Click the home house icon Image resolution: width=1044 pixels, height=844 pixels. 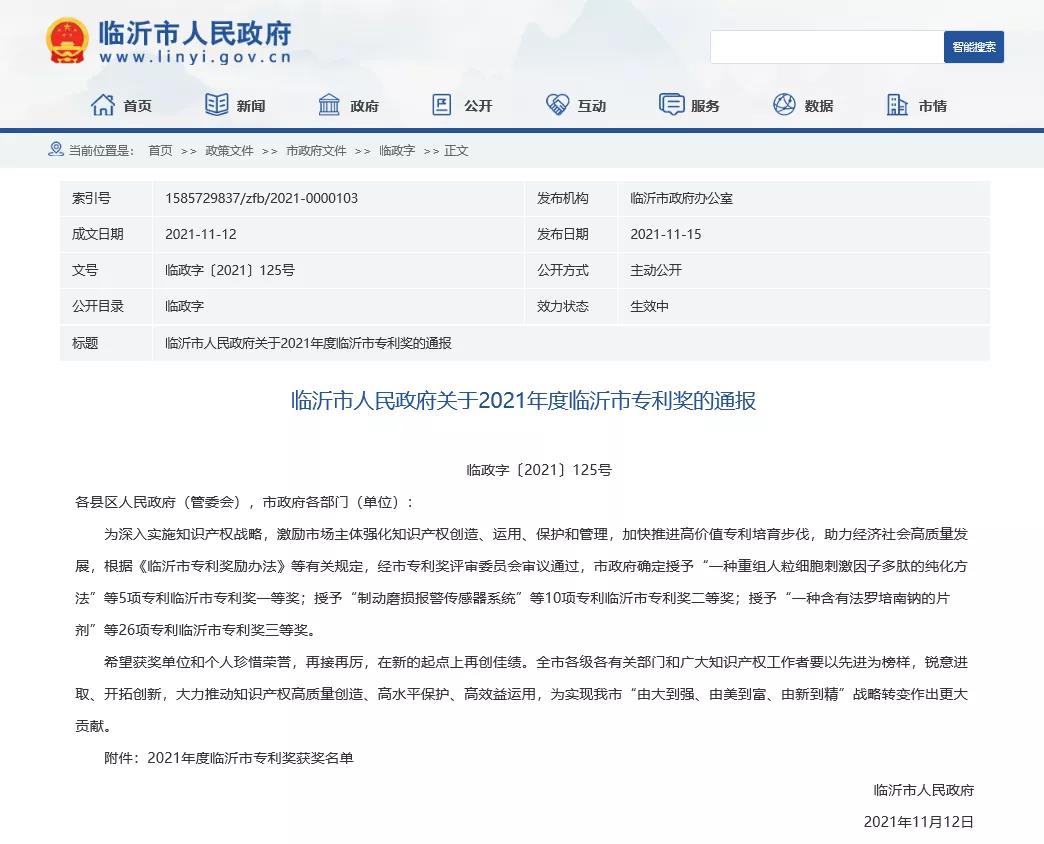(103, 105)
